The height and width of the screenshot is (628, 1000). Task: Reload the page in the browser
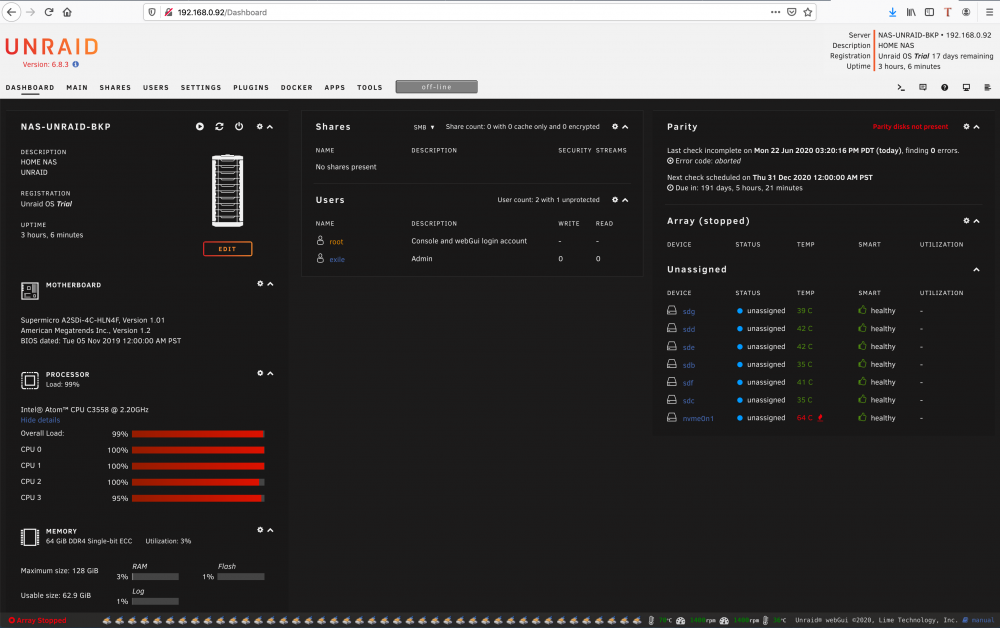tap(48, 12)
